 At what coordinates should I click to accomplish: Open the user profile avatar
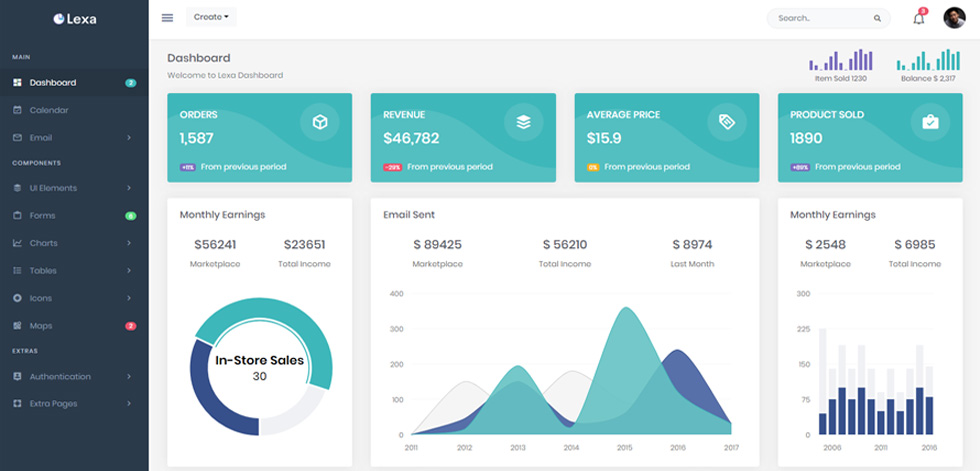[954, 17]
